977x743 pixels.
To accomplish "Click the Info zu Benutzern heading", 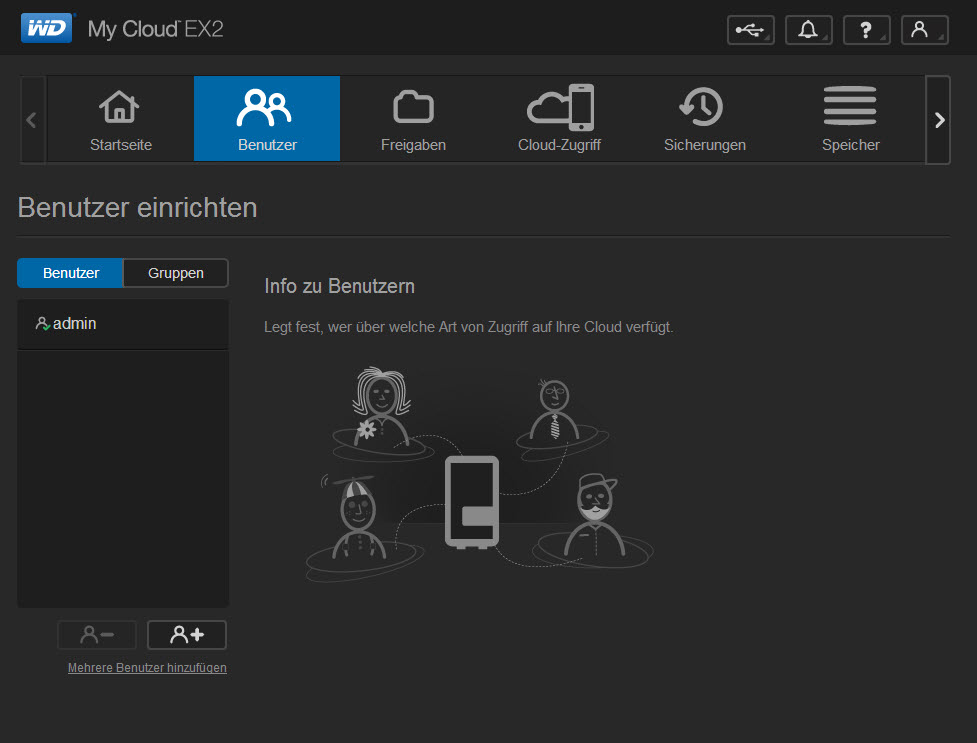I will pyautogui.click(x=340, y=286).
